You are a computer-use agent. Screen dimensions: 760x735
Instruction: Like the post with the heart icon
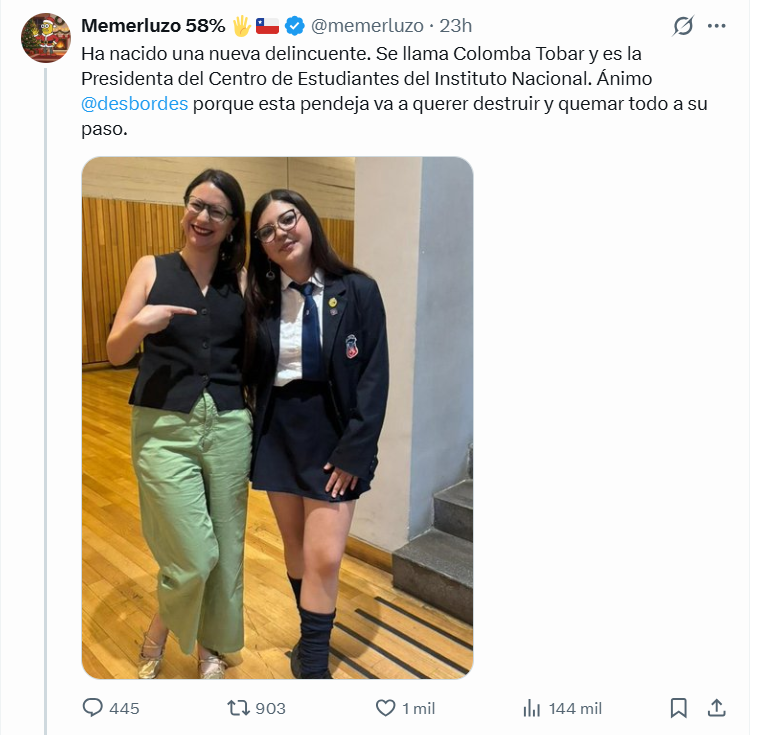(x=386, y=708)
